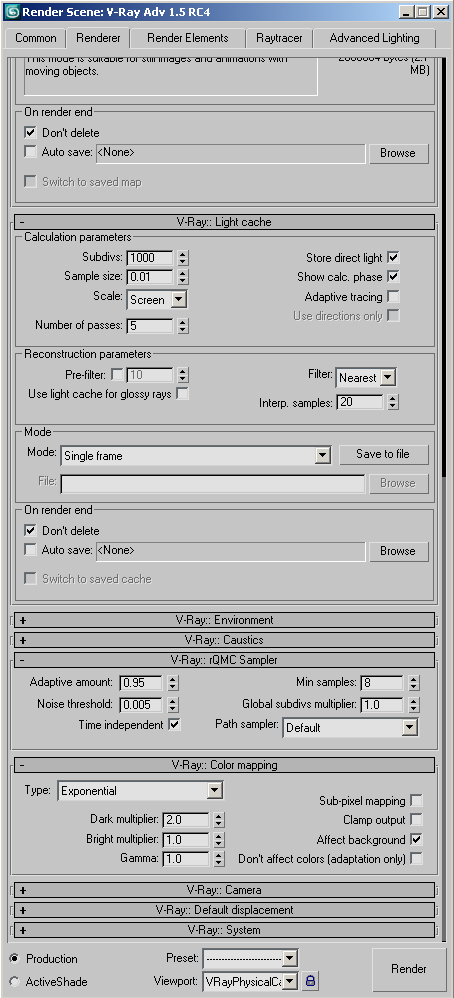Expand the V-Ray Environment rollout
The width and height of the screenshot is (454, 998).
click(x=225, y=620)
